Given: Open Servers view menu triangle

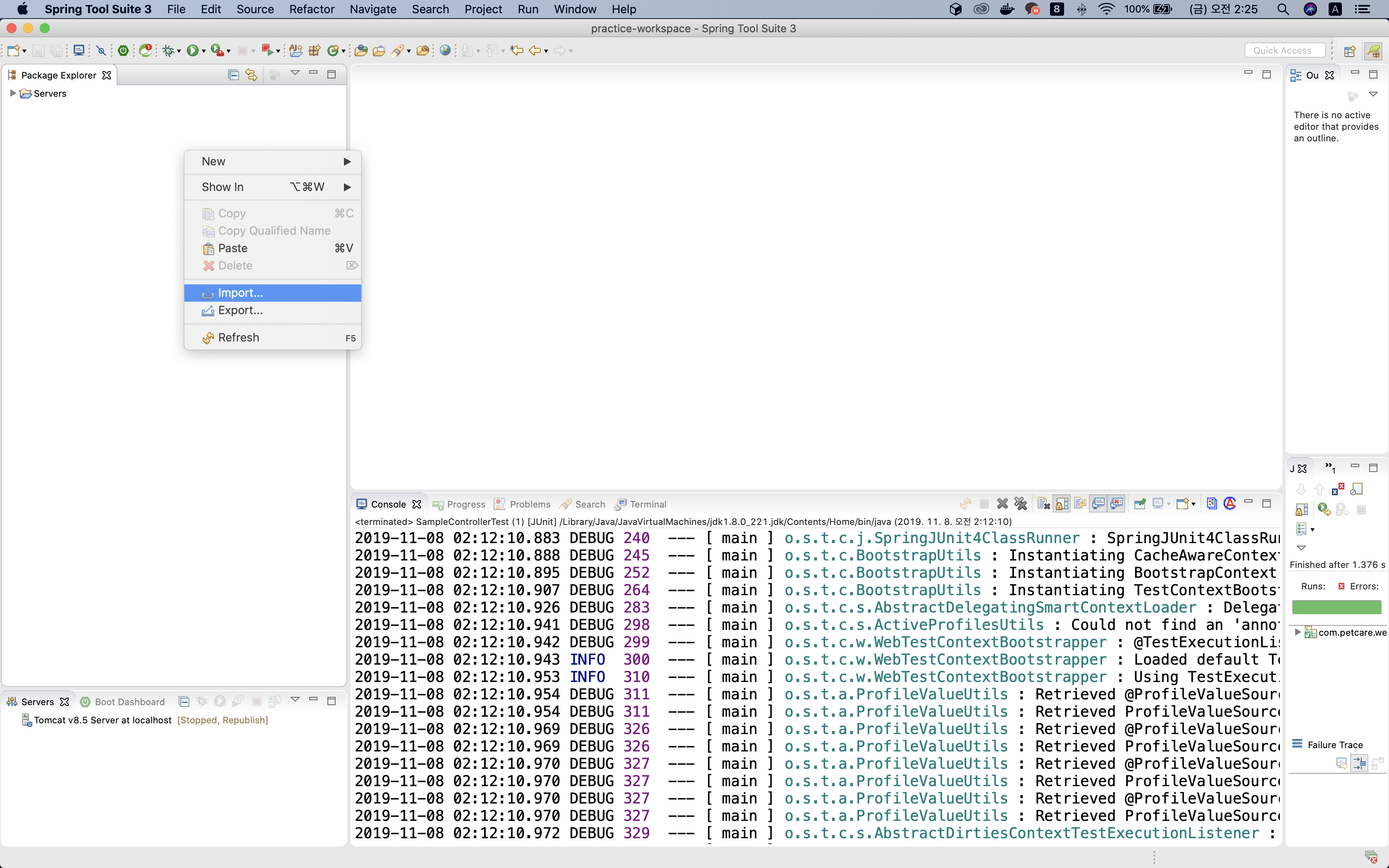Looking at the screenshot, I should tap(295, 700).
